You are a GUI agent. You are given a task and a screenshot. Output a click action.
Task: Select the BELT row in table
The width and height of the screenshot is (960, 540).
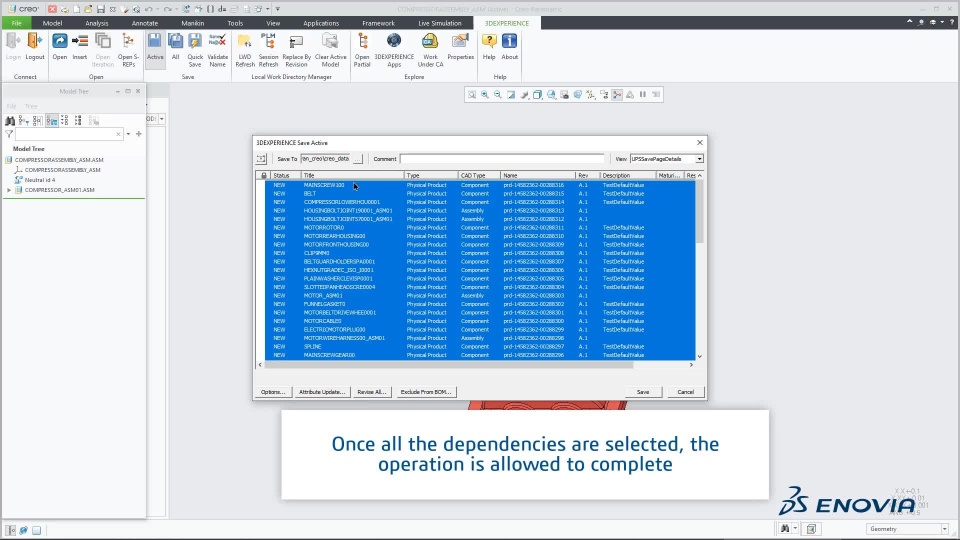tap(480, 193)
